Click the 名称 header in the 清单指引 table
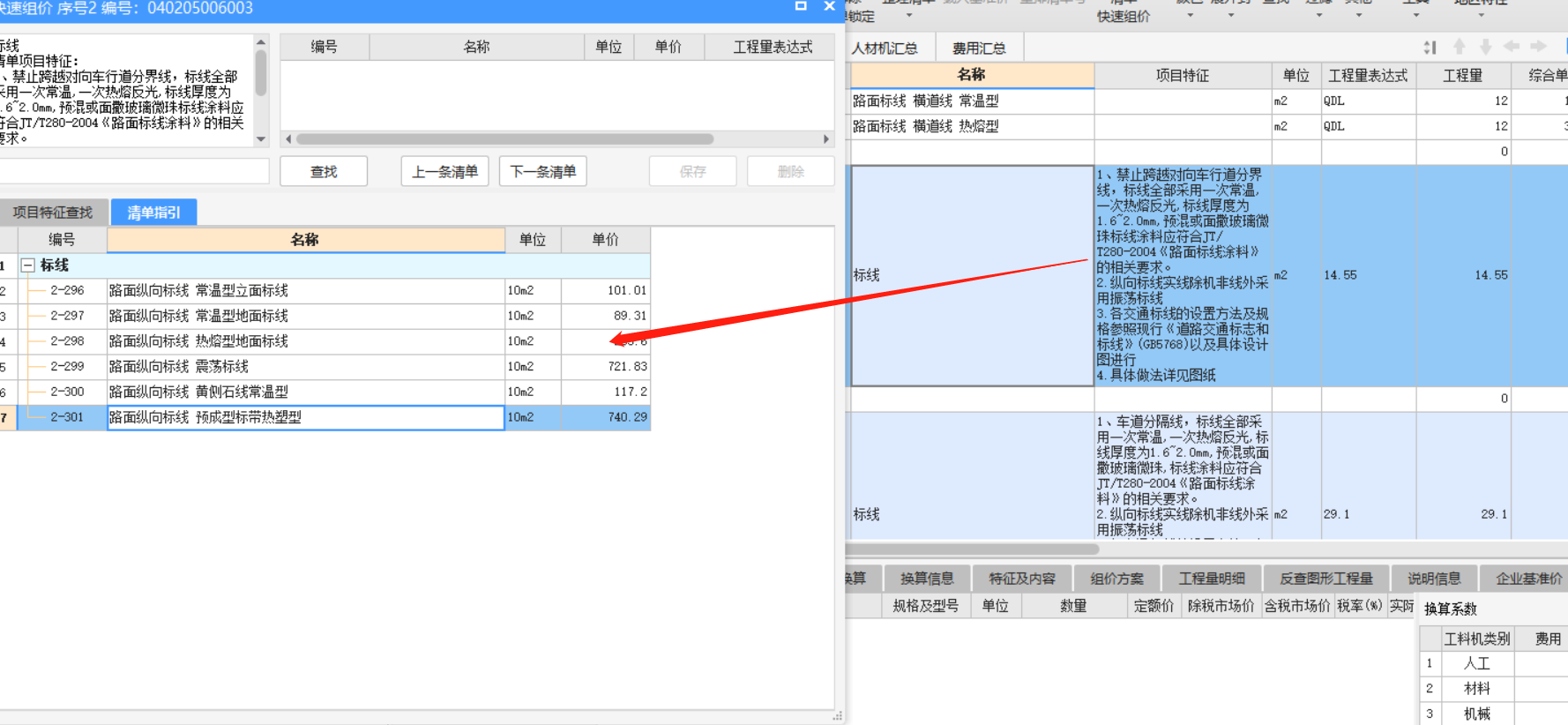The image size is (1568, 725). (305, 240)
